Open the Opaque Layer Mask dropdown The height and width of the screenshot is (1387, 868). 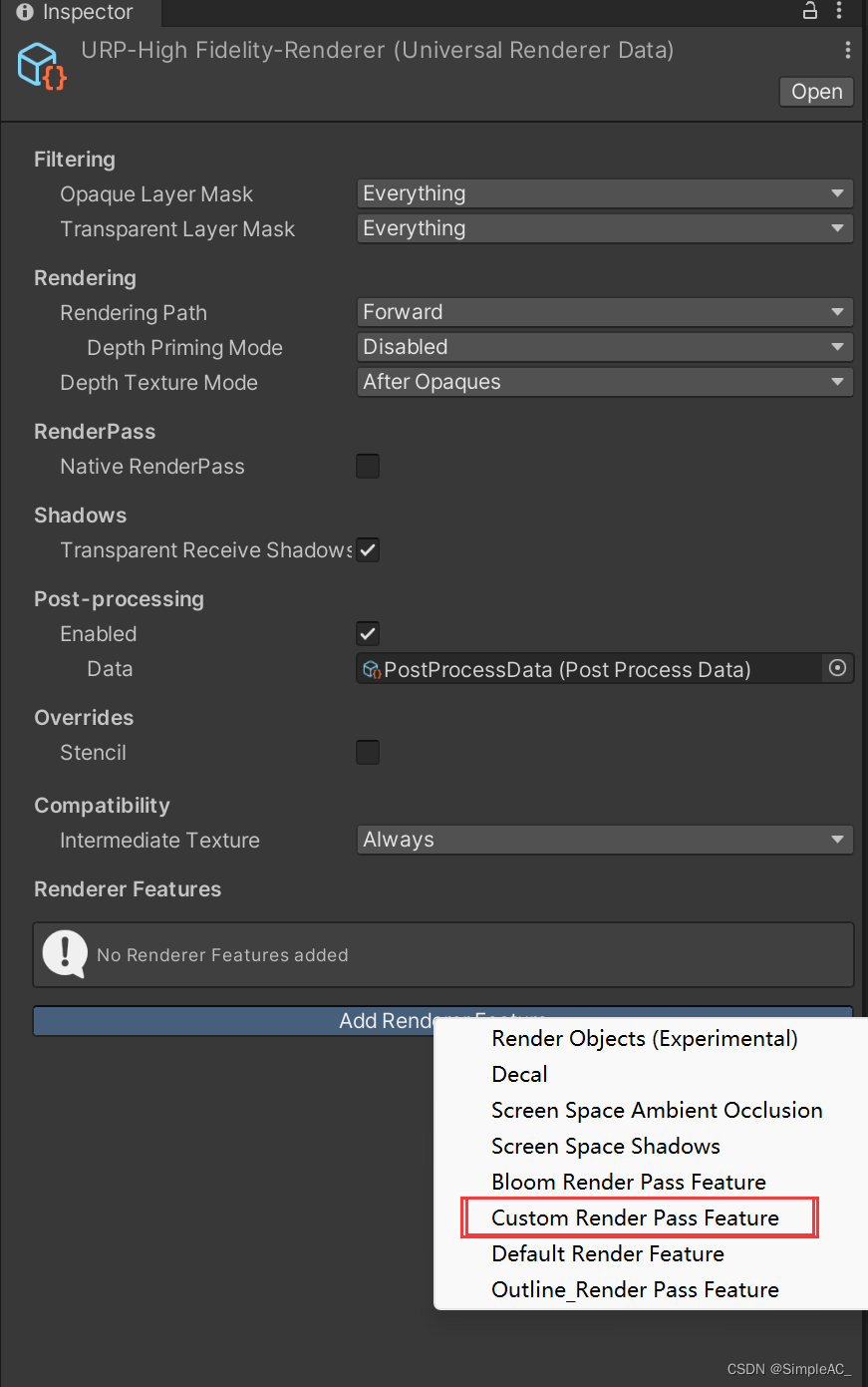click(x=604, y=192)
